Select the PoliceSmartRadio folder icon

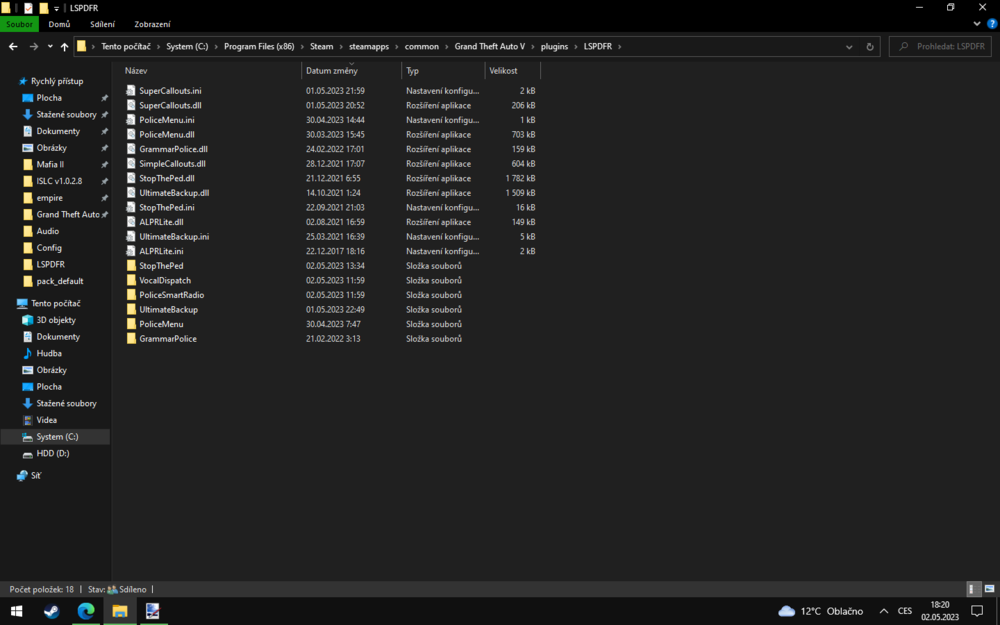(131, 295)
